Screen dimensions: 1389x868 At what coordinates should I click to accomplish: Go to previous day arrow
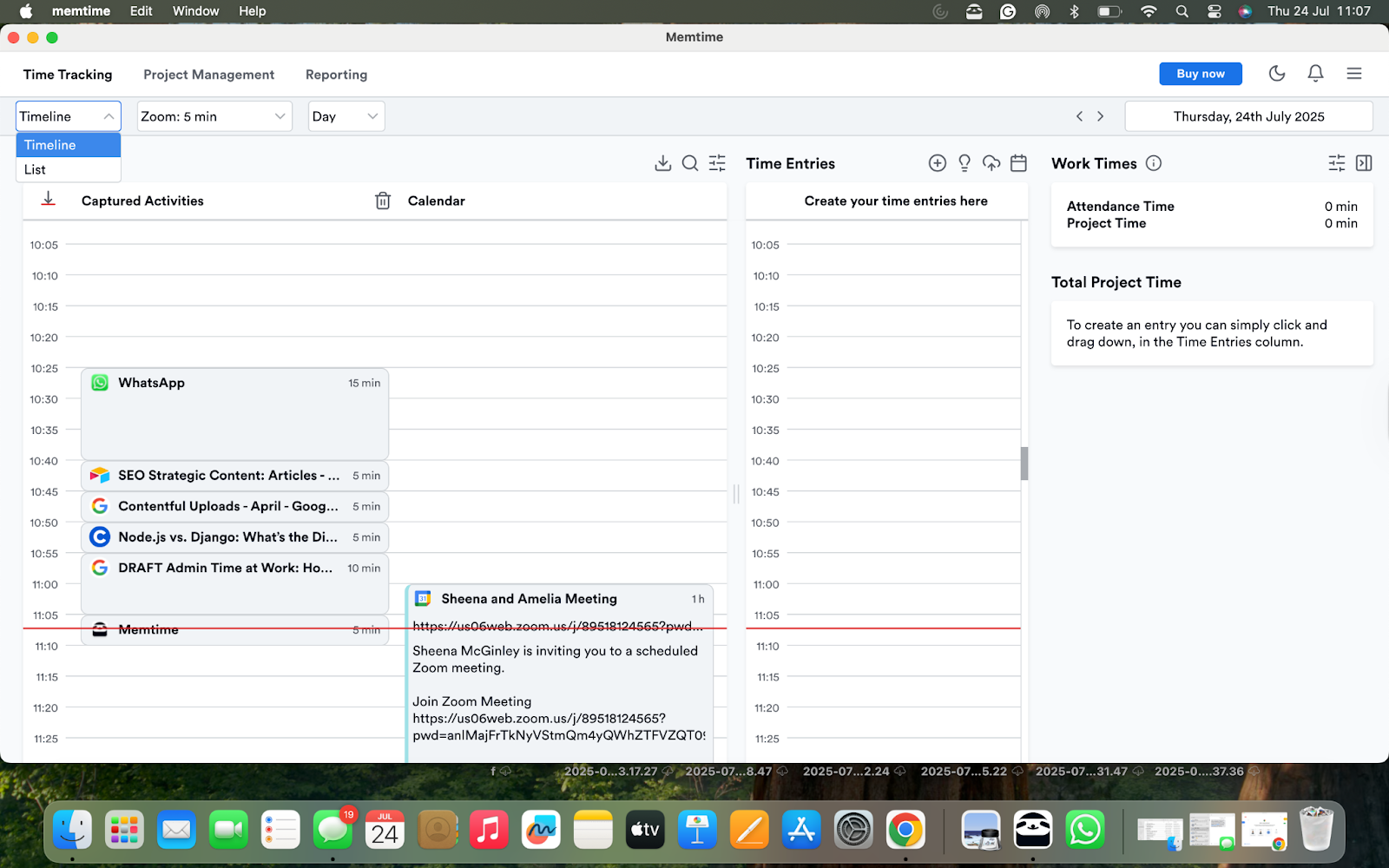1080,116
